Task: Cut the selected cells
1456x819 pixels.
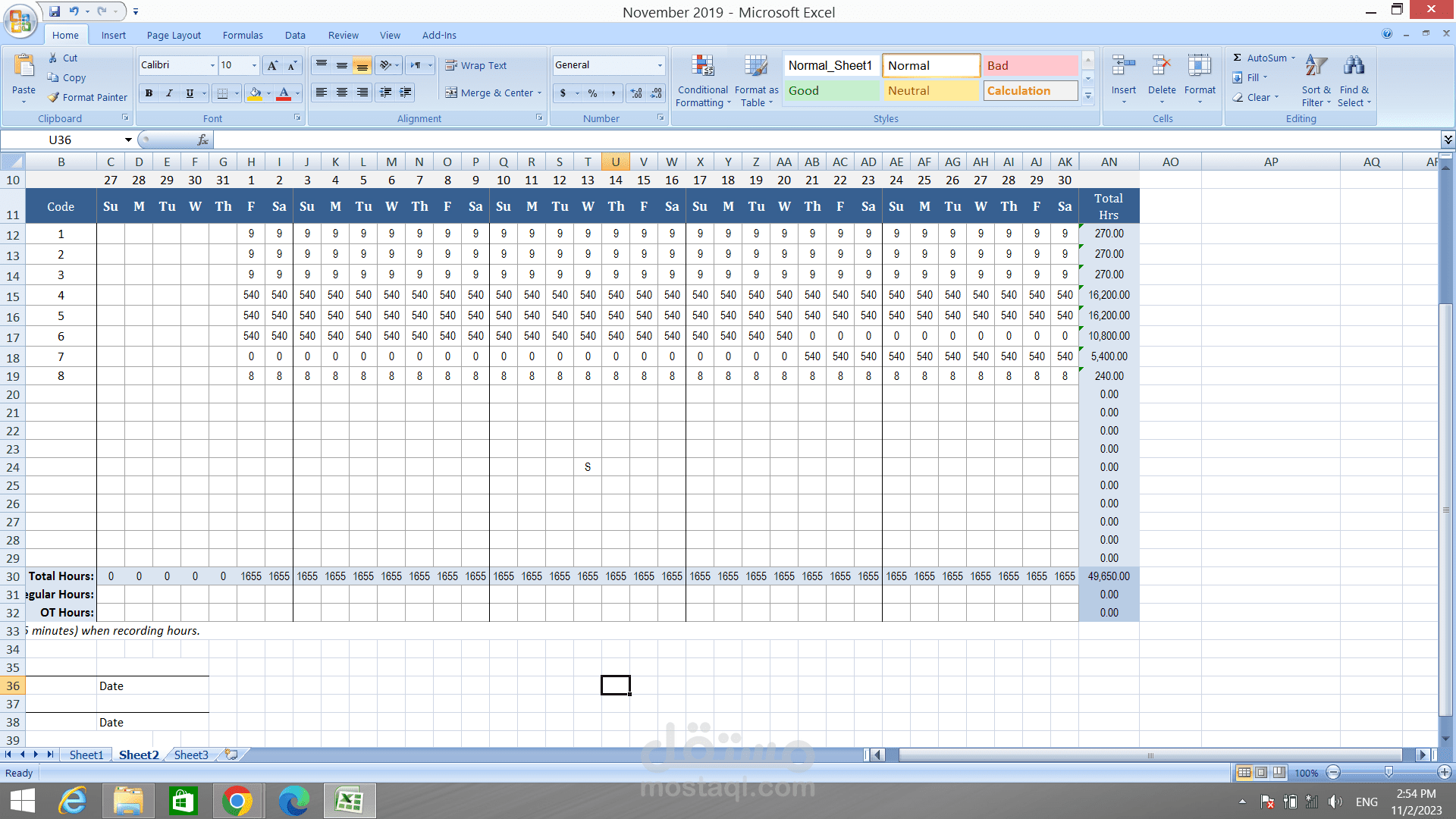Action: 62,58
